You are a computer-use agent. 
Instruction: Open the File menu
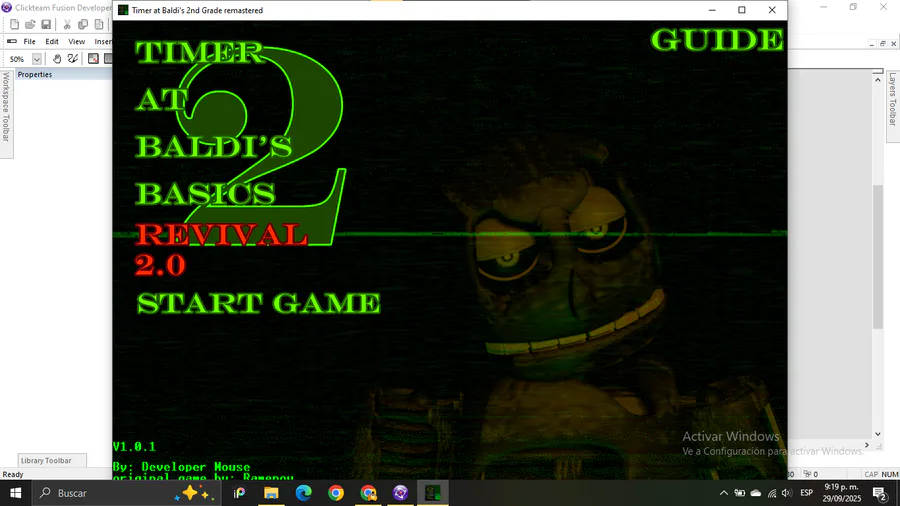pyautogui.click(x=29, y=41)
